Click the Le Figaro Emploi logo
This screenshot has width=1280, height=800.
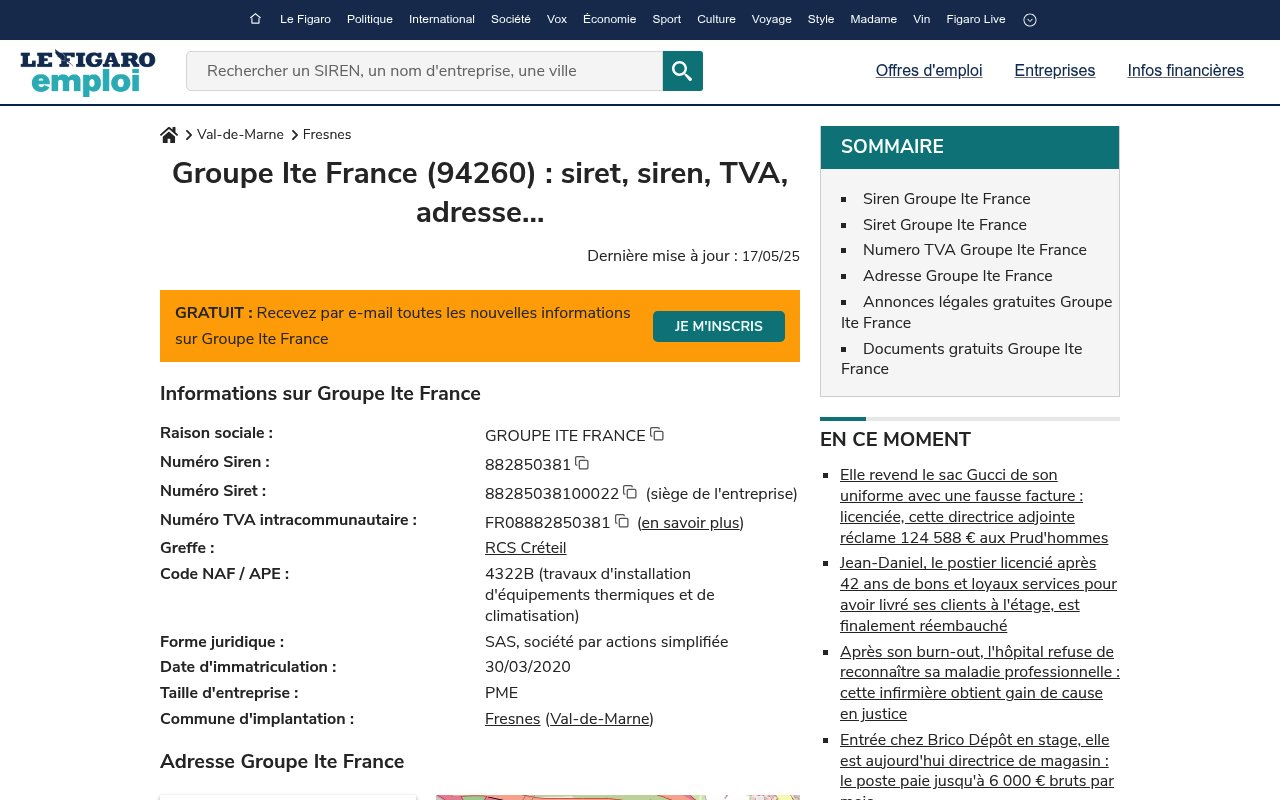[88, 72]
